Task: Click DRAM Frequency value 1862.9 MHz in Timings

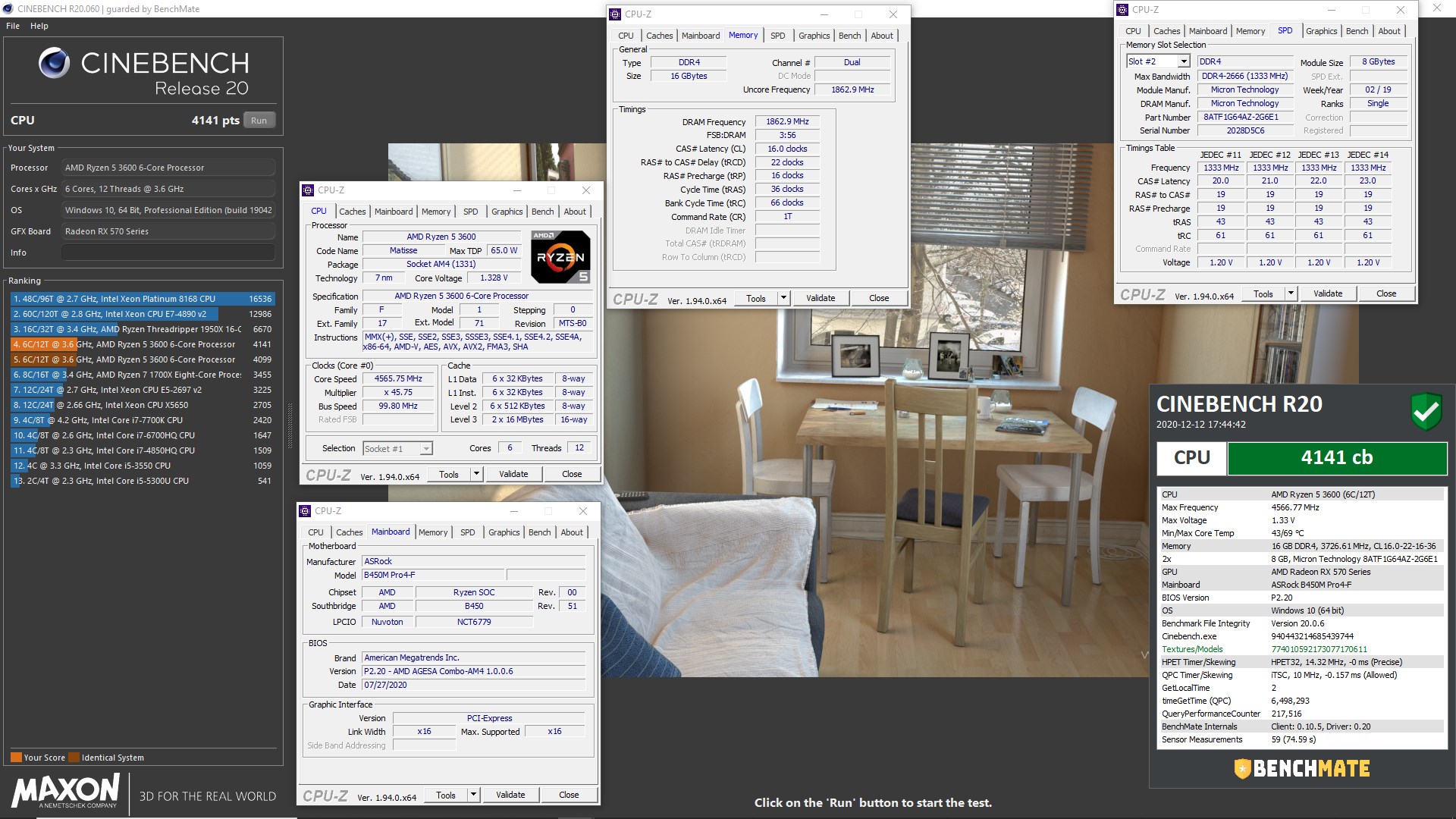Action: click(x=787, y=121)
